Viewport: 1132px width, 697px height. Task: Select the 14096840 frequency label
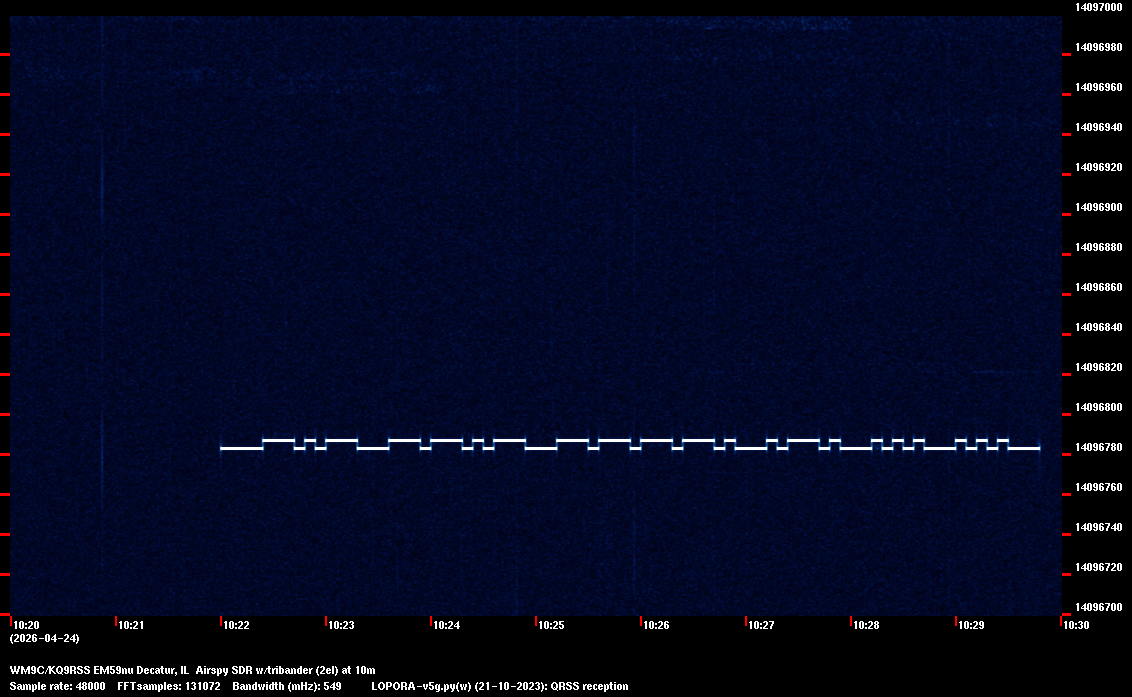coord(1099,327)
